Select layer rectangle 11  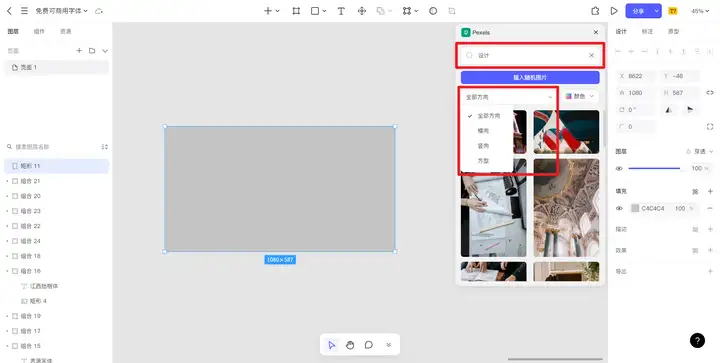[x=56, y=166]
